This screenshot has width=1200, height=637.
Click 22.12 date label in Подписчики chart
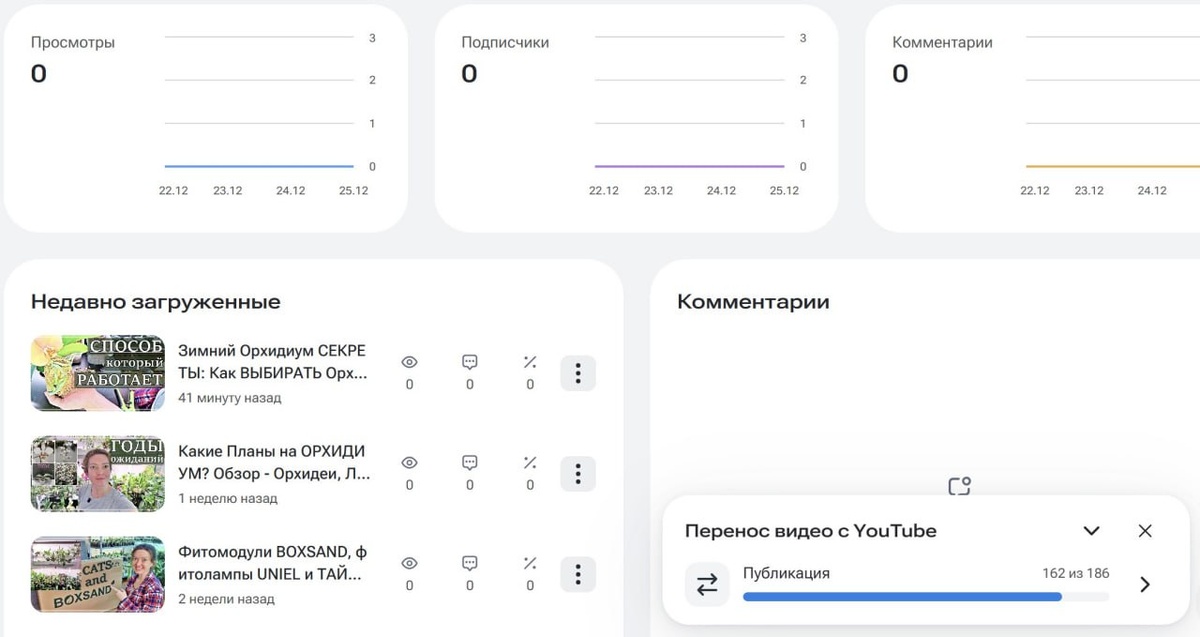(x=604, y=190)
